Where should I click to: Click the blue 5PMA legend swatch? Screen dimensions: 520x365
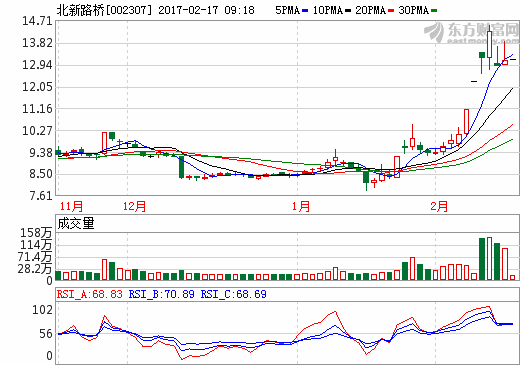pos(305,11)
